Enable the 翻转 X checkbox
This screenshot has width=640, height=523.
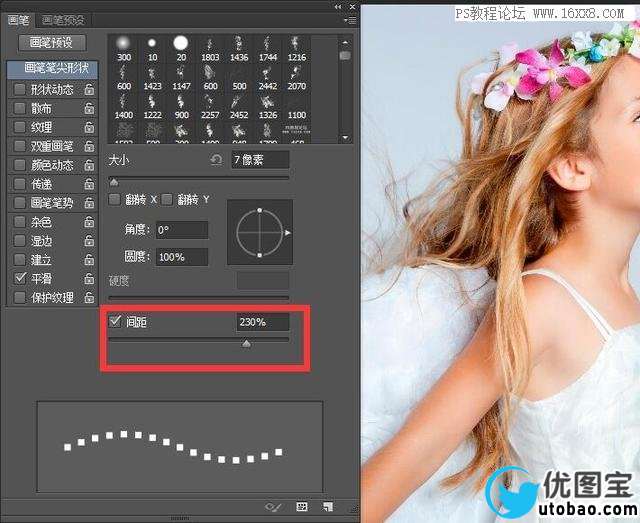(114, 199)
